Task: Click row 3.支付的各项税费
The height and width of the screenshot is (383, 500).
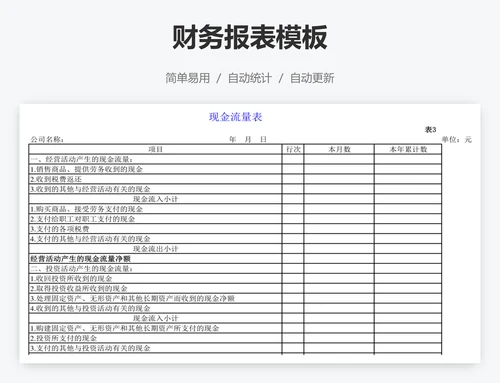Action: click(235, 229)
